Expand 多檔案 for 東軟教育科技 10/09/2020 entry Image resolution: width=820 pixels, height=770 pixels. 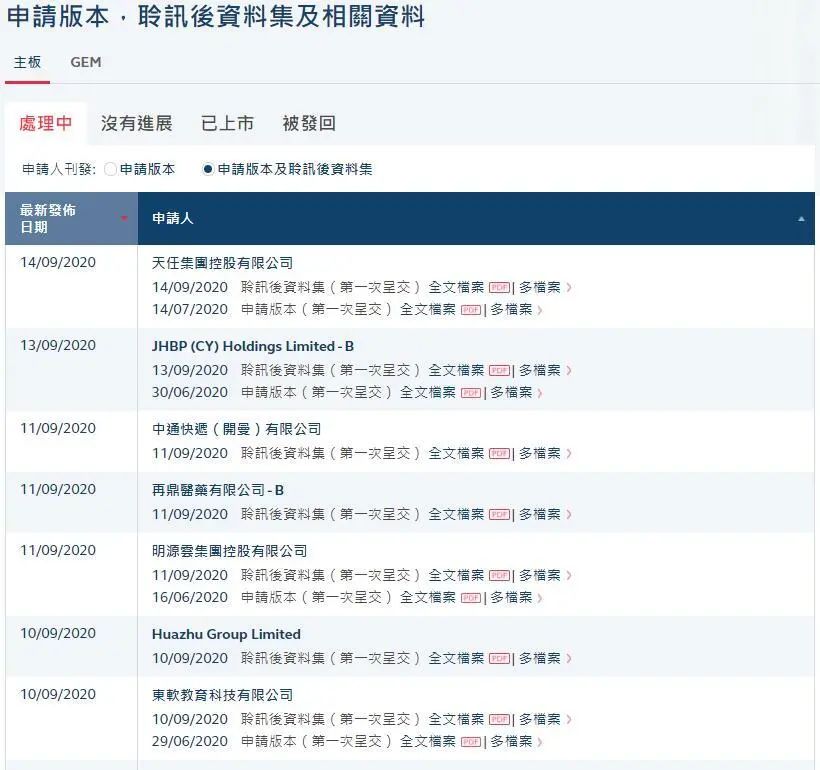click(545, 719)
